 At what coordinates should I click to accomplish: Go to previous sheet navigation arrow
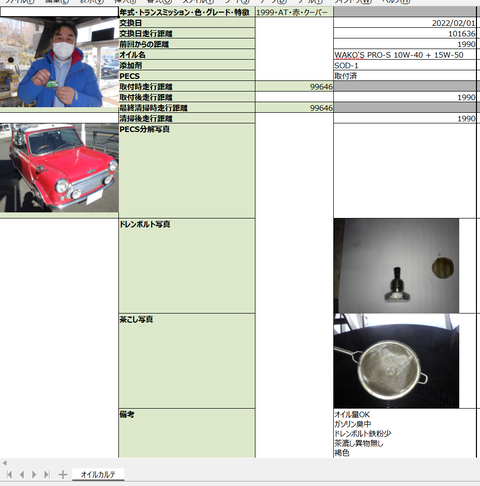22,474
